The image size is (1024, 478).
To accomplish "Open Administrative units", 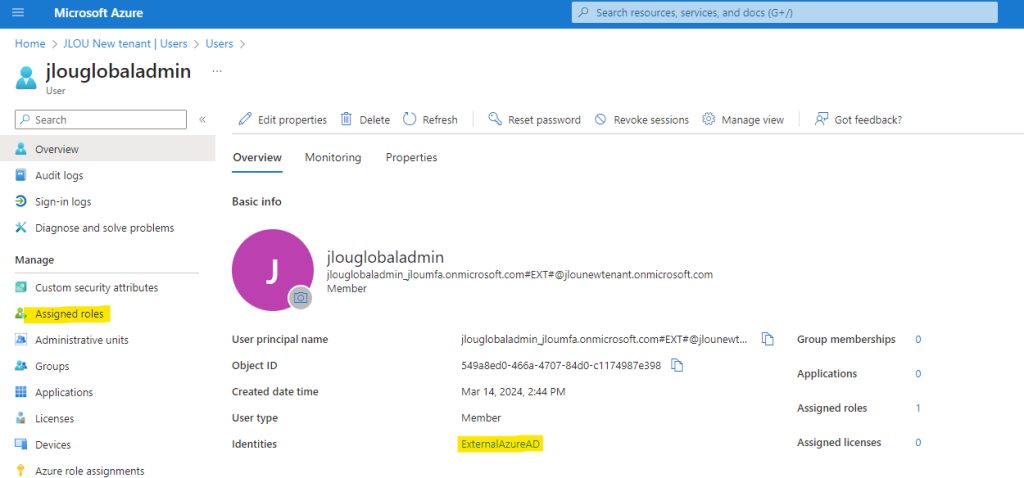I will [82, 340].
